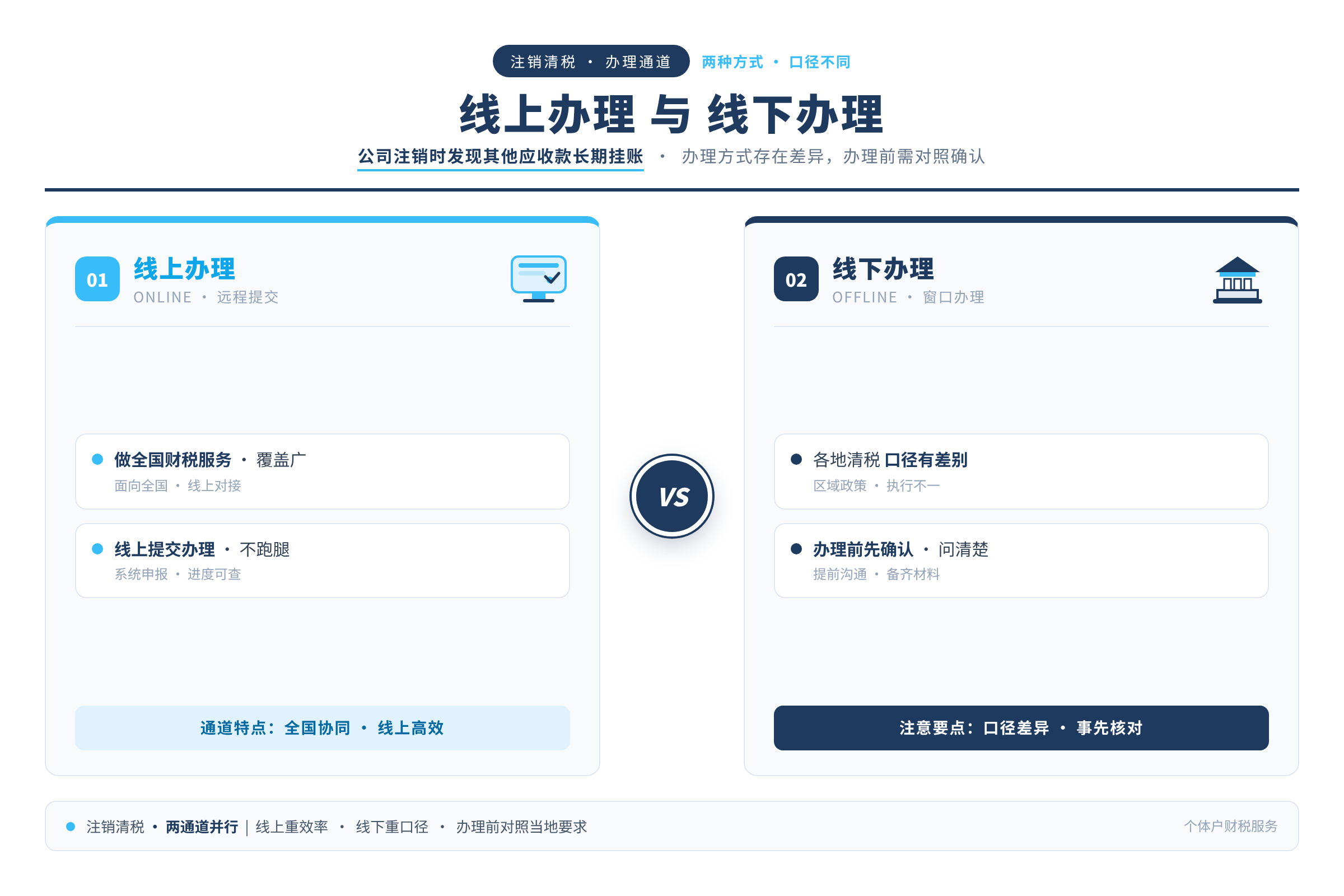This screenshot has width=1344, height=896.
Task: Click the 系统申报 · 进度可查 sub-line
Action: click(178, 575)
